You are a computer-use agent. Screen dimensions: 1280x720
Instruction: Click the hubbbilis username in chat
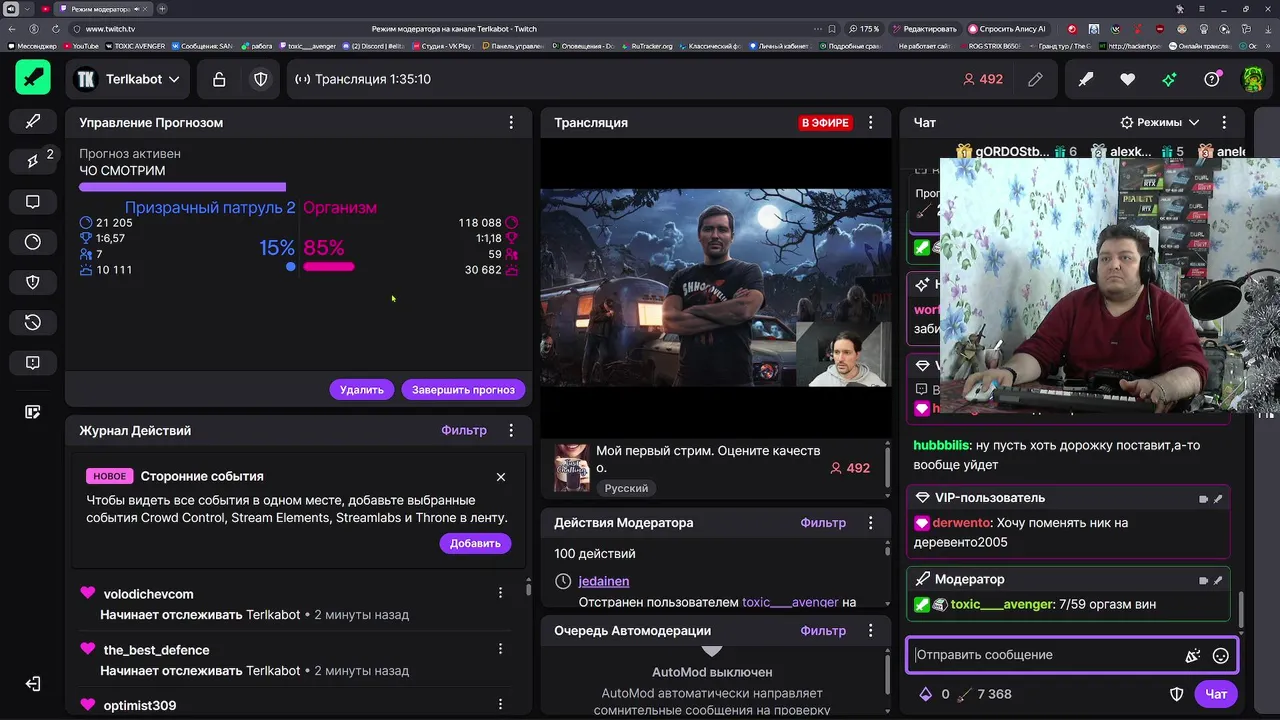pos(941,445)
